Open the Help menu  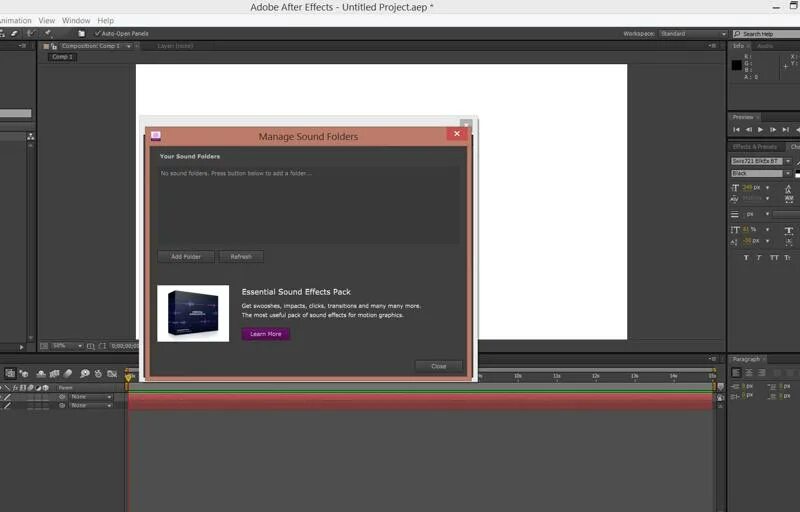(x=106, y=20)
